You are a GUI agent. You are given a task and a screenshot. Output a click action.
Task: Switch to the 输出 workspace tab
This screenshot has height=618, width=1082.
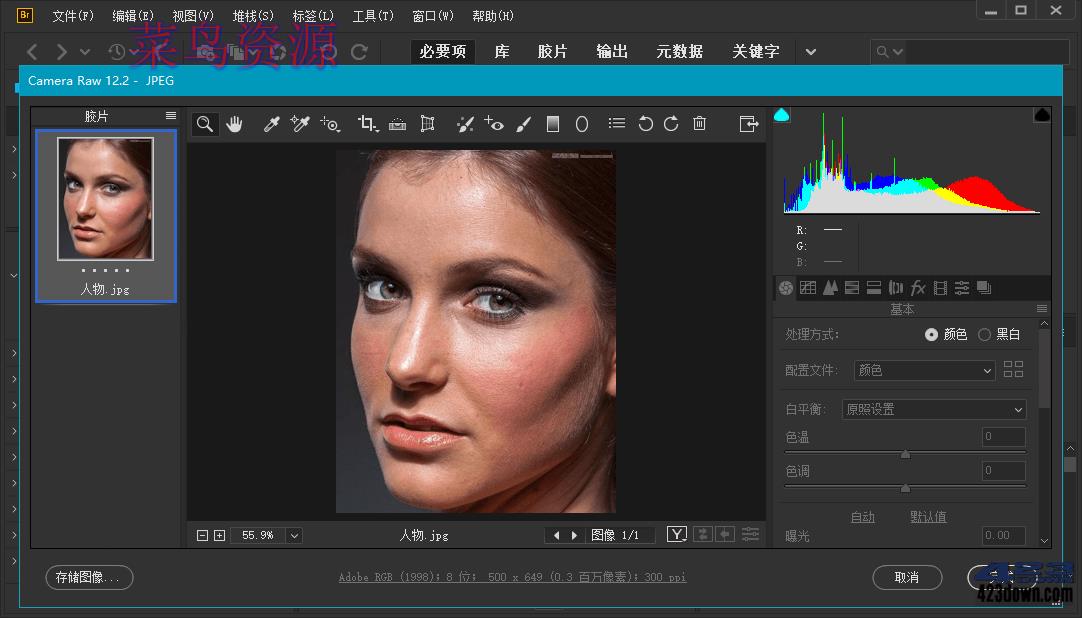tap(611, 51)
